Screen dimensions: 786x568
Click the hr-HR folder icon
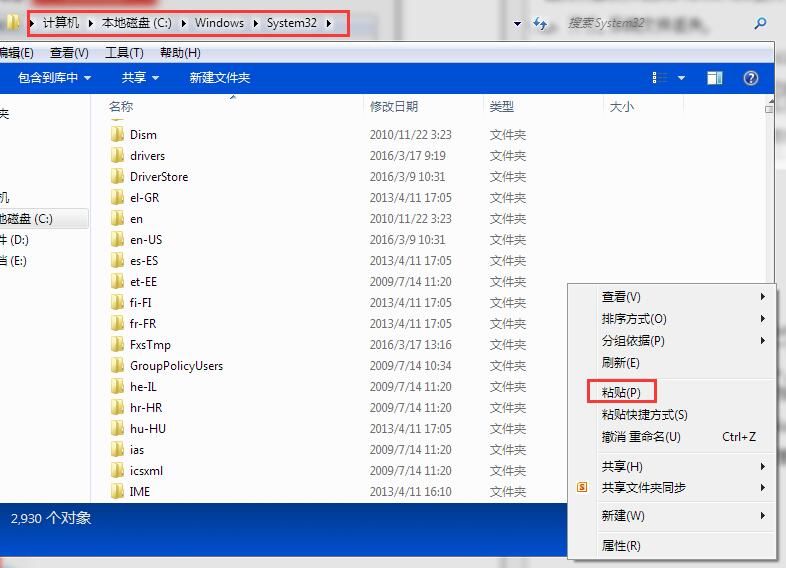pos(117,408)
